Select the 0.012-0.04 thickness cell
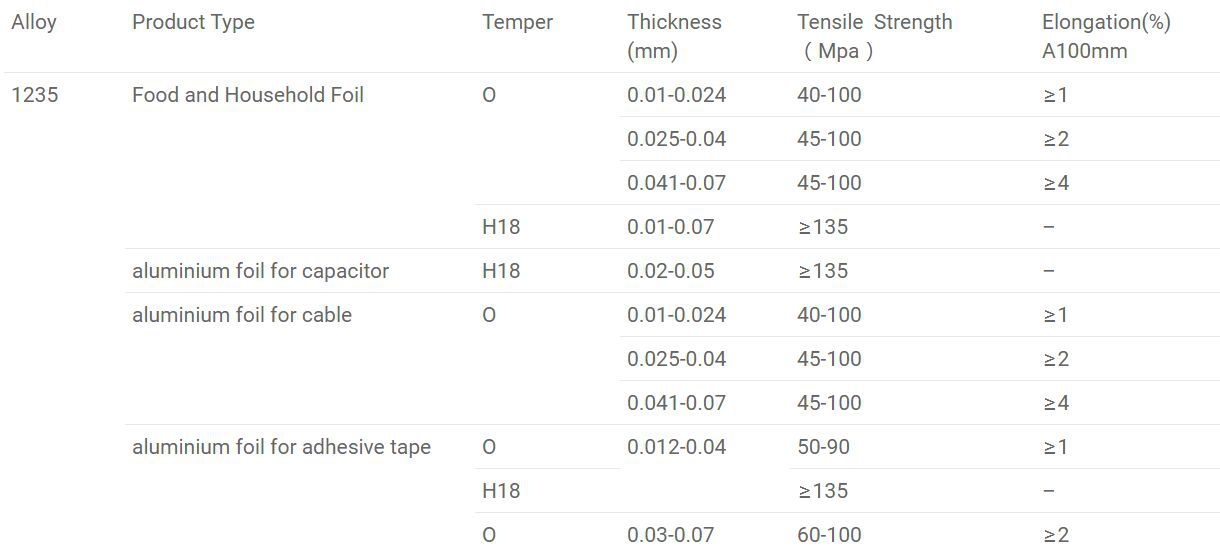The image size is (1220, 559). [676, 447]
